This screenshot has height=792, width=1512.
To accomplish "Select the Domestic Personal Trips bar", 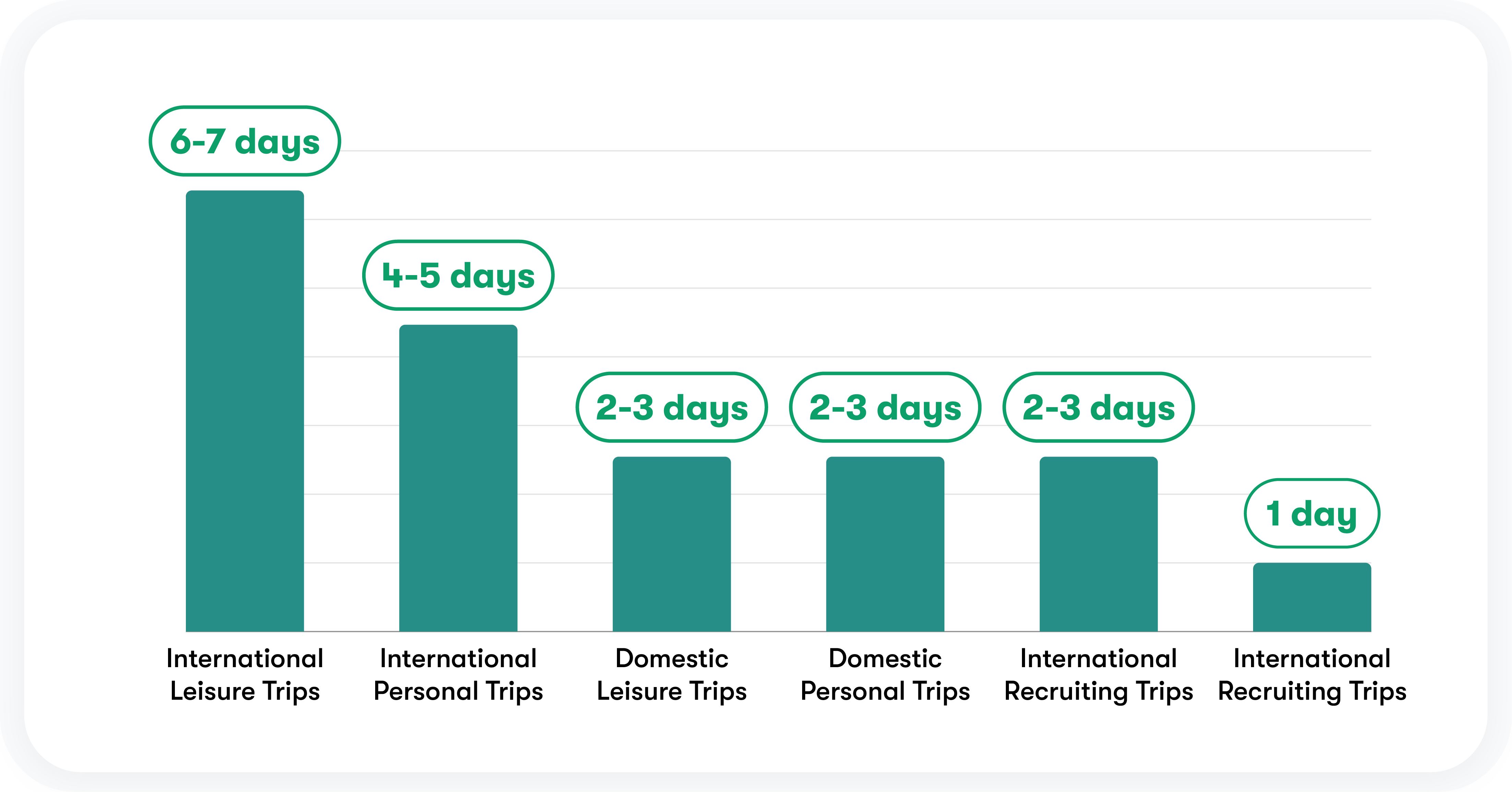I will 885,544.
